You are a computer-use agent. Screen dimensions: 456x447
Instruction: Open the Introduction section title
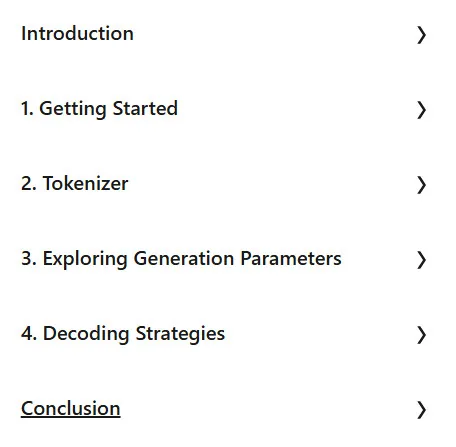click(77, 33)
